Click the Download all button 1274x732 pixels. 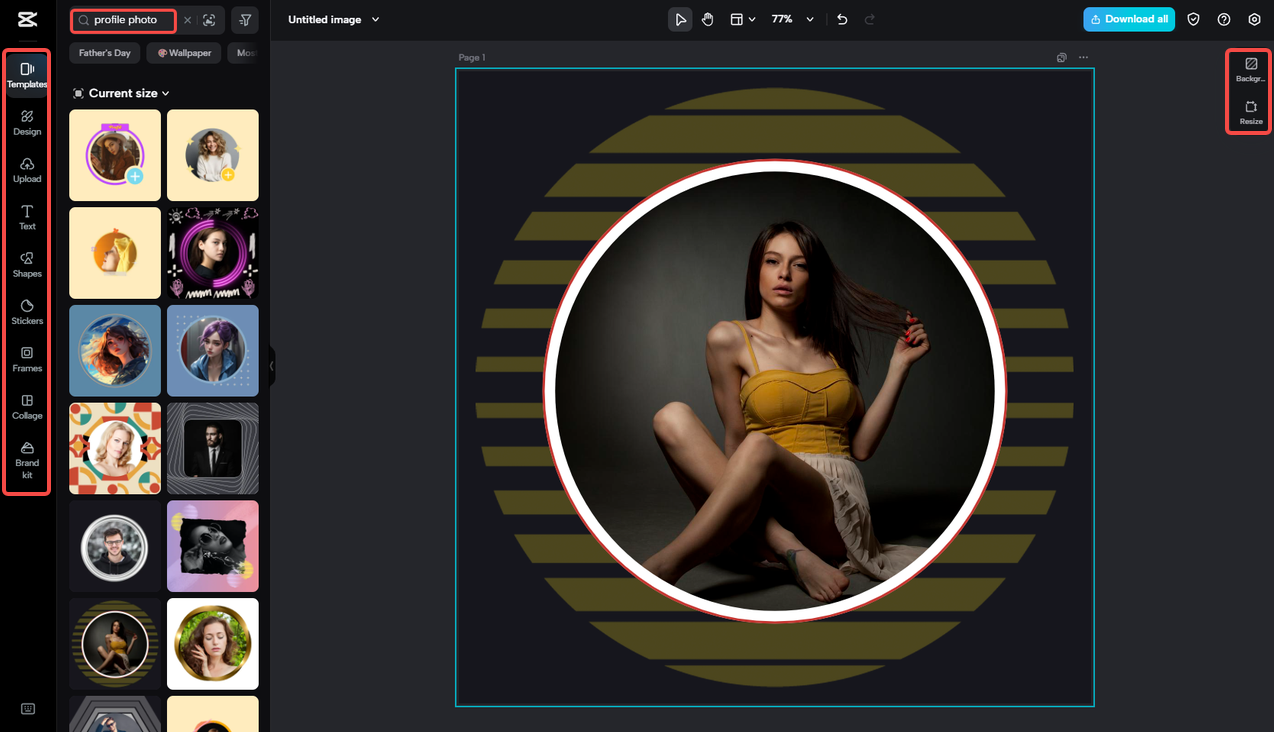(x=1129, y=19)
